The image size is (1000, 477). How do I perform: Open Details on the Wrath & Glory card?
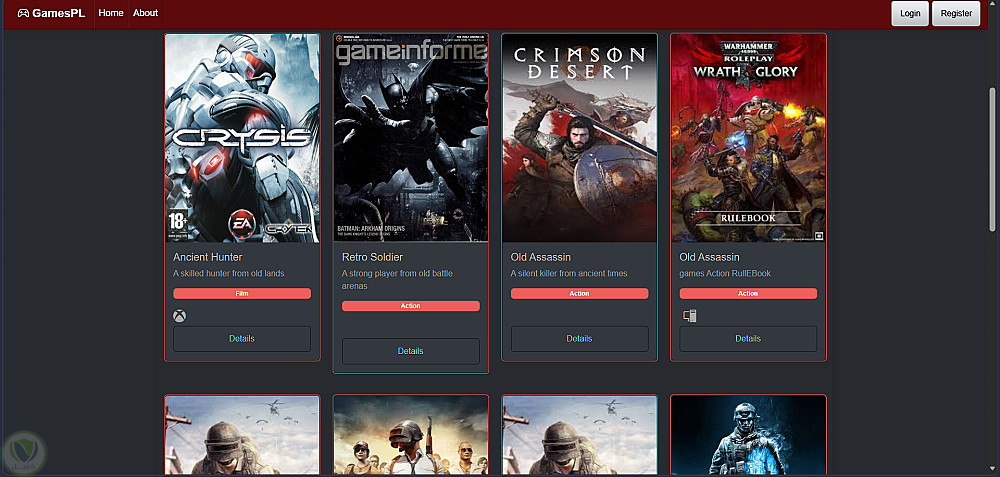pyautogui.click(x=748, y=339)
